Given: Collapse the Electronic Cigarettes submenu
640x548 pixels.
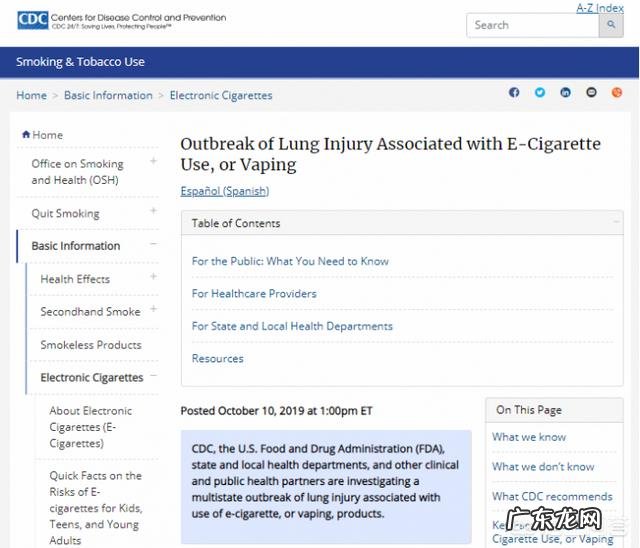Looking at the screenshot, I should click(153, 375).
